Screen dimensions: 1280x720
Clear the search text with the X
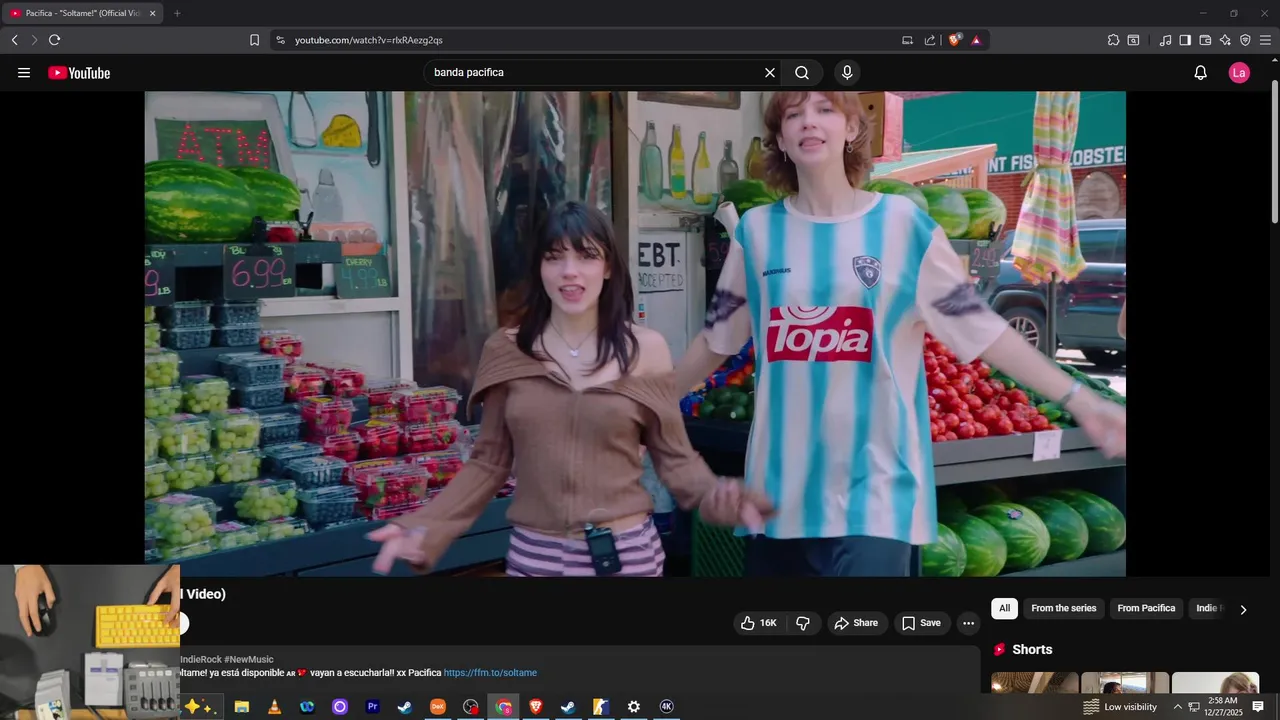(x=770, y=73)
